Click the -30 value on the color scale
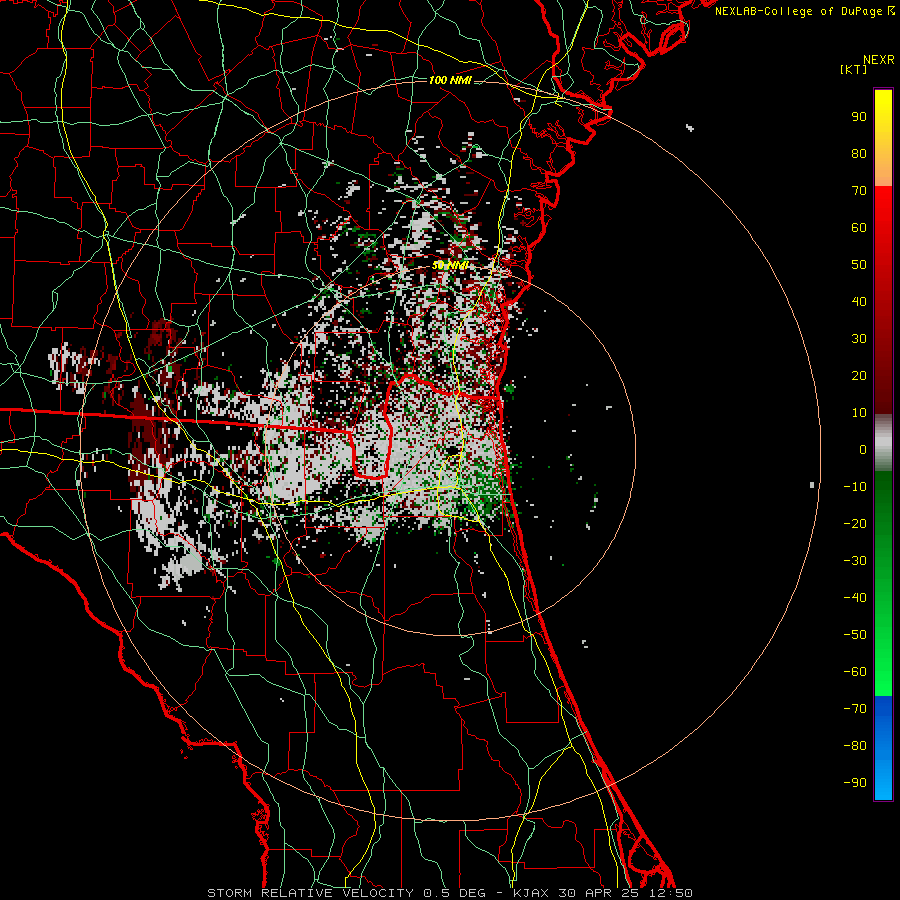Image resolution: width=900 pixels, height=900 pixels. point(855,561)
